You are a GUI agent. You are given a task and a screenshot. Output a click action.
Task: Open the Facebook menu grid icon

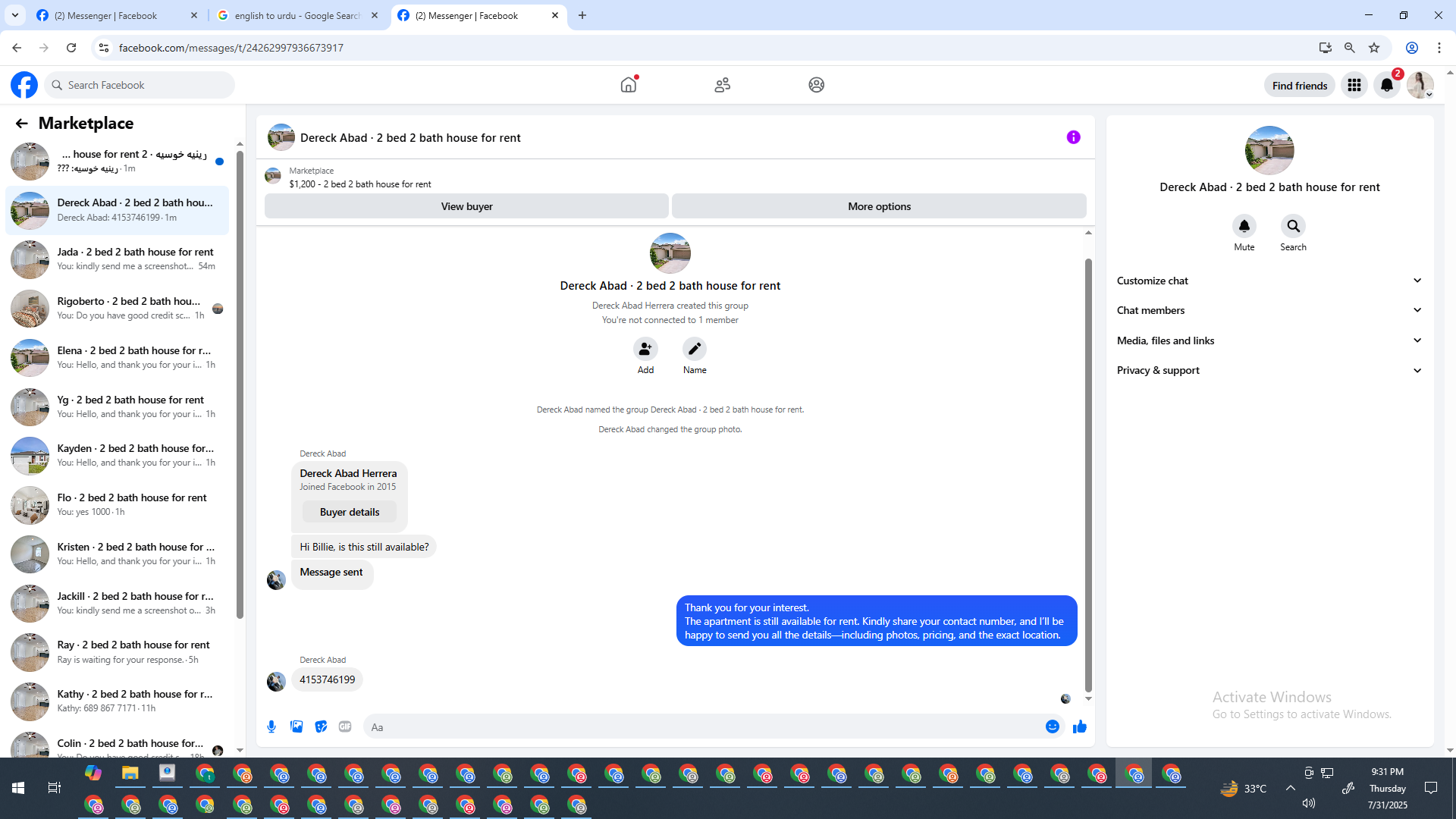click(1354, 85)
